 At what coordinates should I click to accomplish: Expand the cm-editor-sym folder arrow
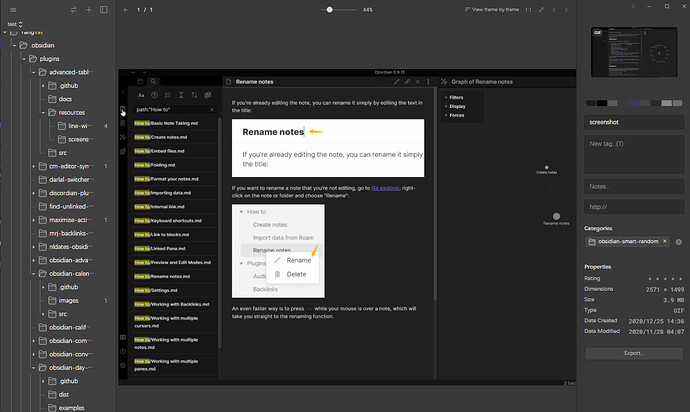pyautogui.click(x=33, y=166)
